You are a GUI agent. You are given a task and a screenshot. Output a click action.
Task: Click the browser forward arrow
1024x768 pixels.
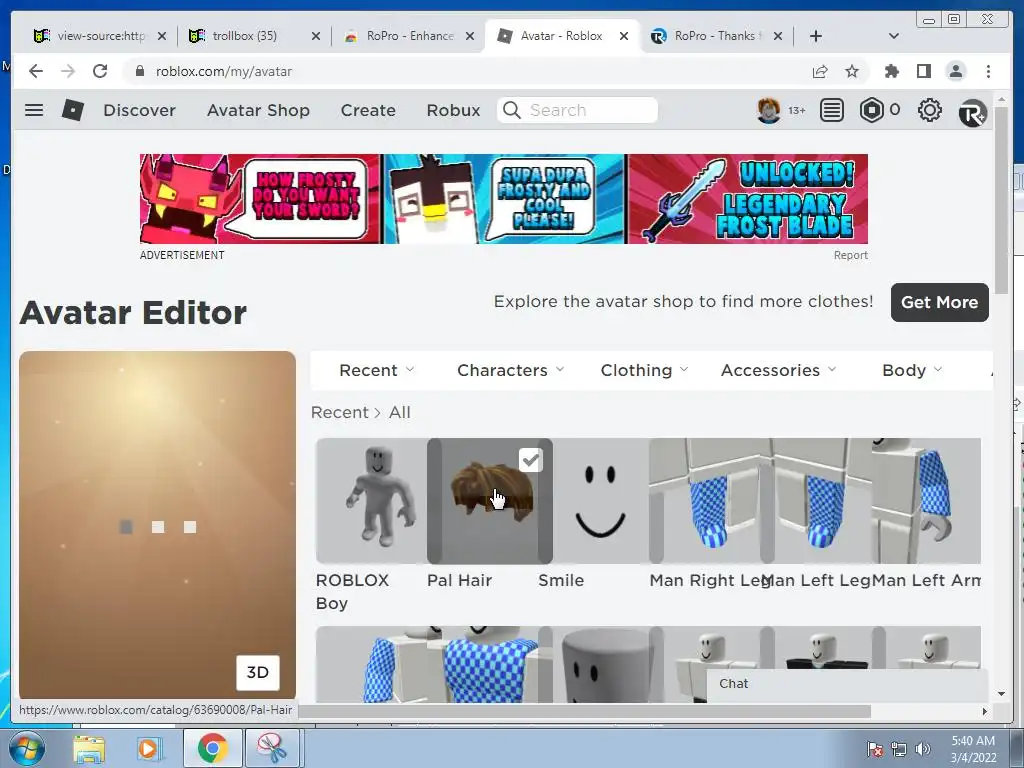click(68, 71)
